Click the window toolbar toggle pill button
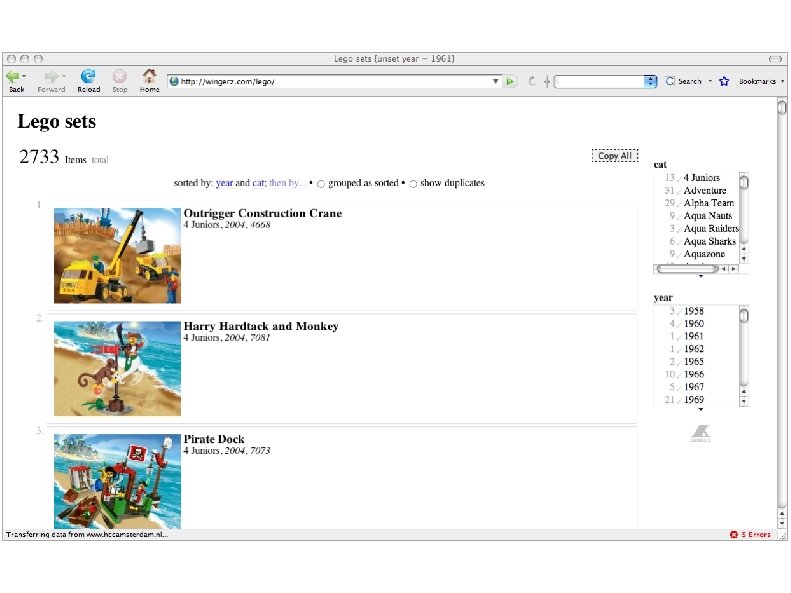This screenshot has width=791, height=593. [775, 59]
